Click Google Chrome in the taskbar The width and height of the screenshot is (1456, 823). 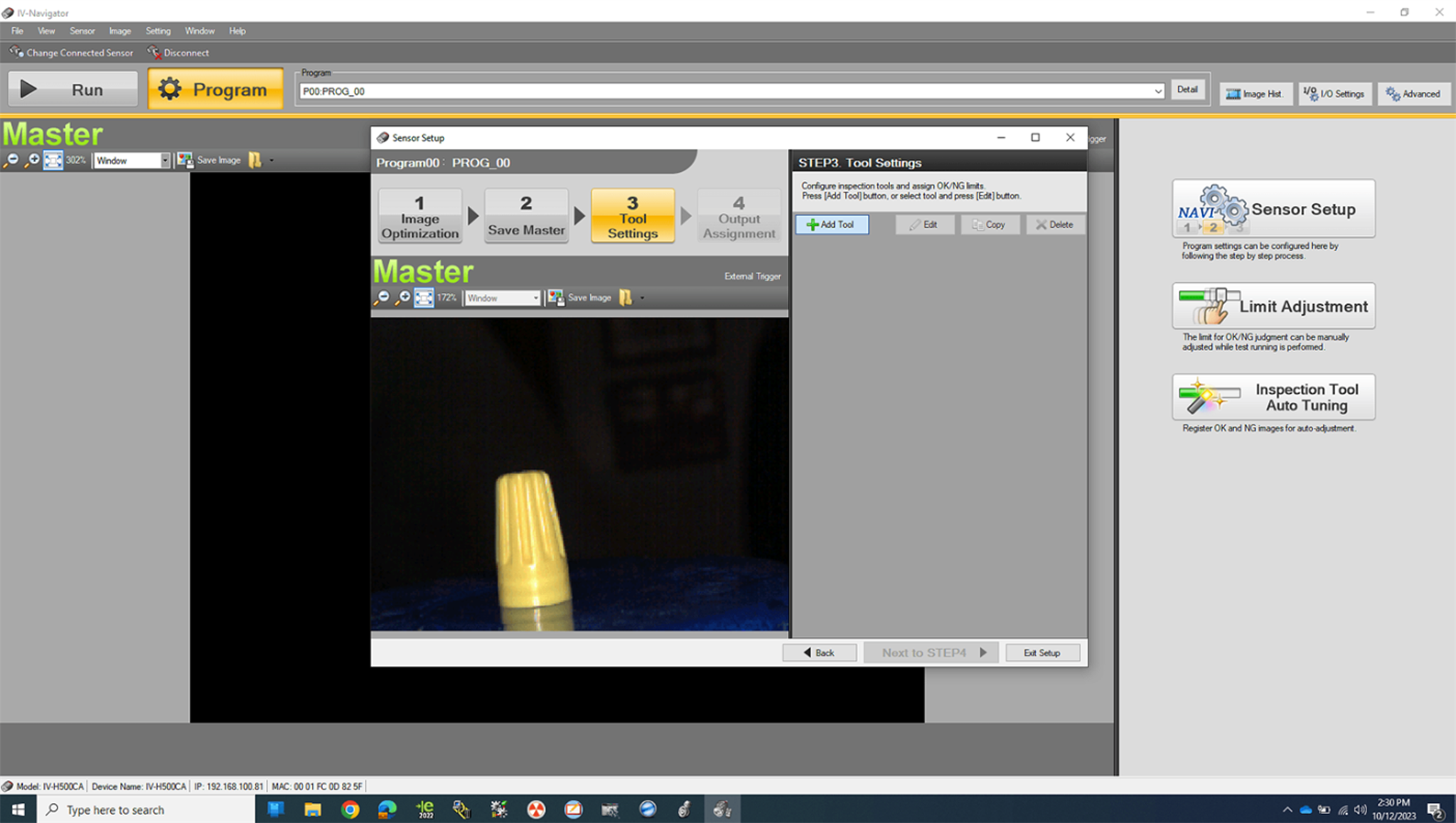[x=350, y=809]
